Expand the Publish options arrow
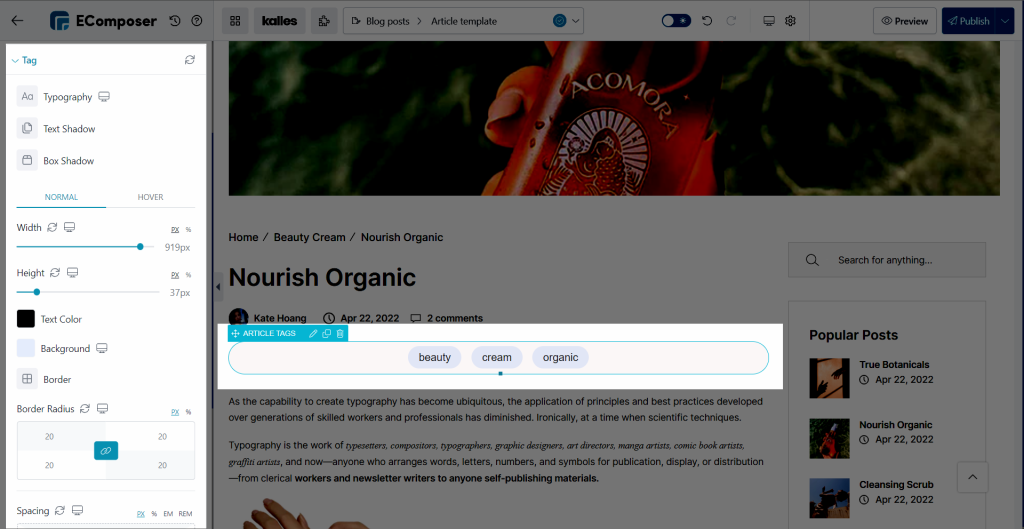Viewport: 1024px width, 529px height. tap(1005, 21)
